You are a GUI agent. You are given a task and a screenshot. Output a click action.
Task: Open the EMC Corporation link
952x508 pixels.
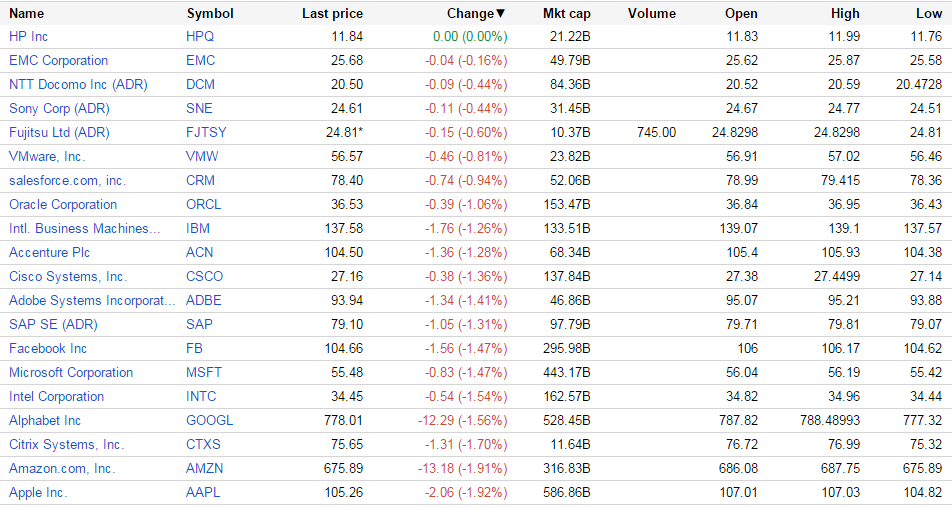tap(58, 60)
